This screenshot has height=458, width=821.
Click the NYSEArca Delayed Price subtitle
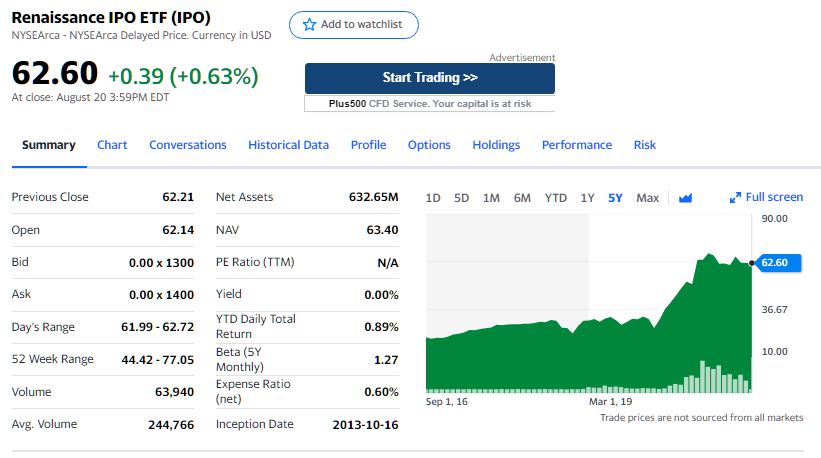(141, 36)
